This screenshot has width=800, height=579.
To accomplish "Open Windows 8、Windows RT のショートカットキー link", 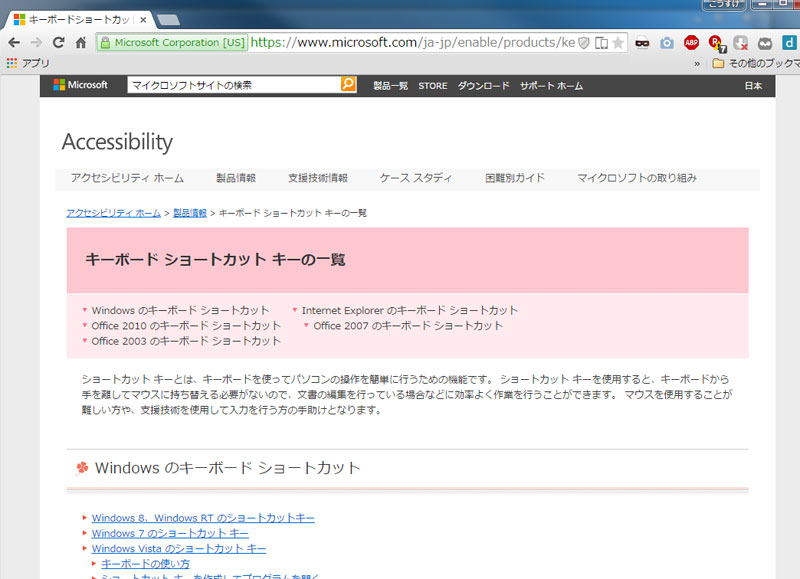I will point(203,518).
